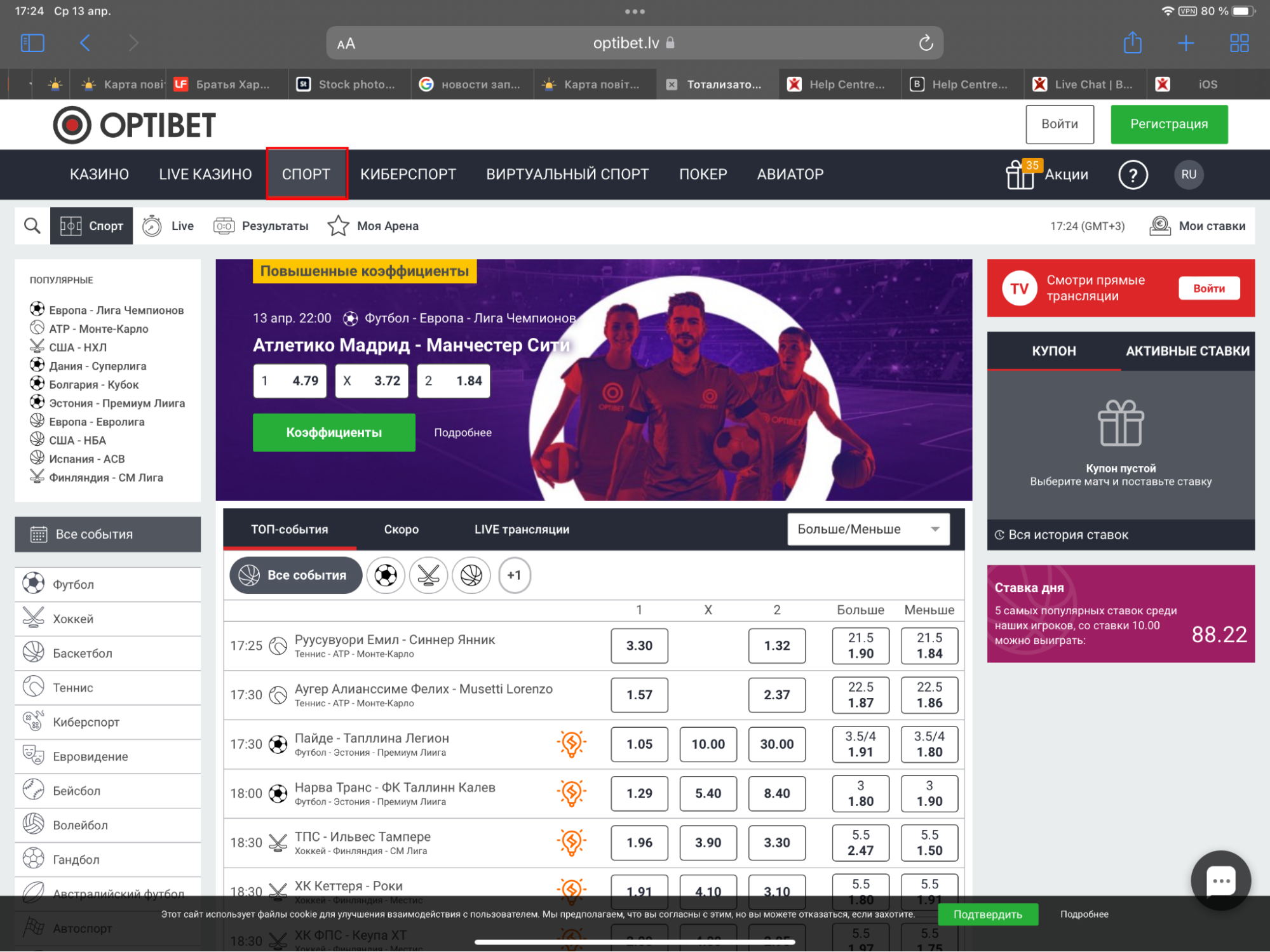Open Футбол in sports list

(x=107, y=584)
